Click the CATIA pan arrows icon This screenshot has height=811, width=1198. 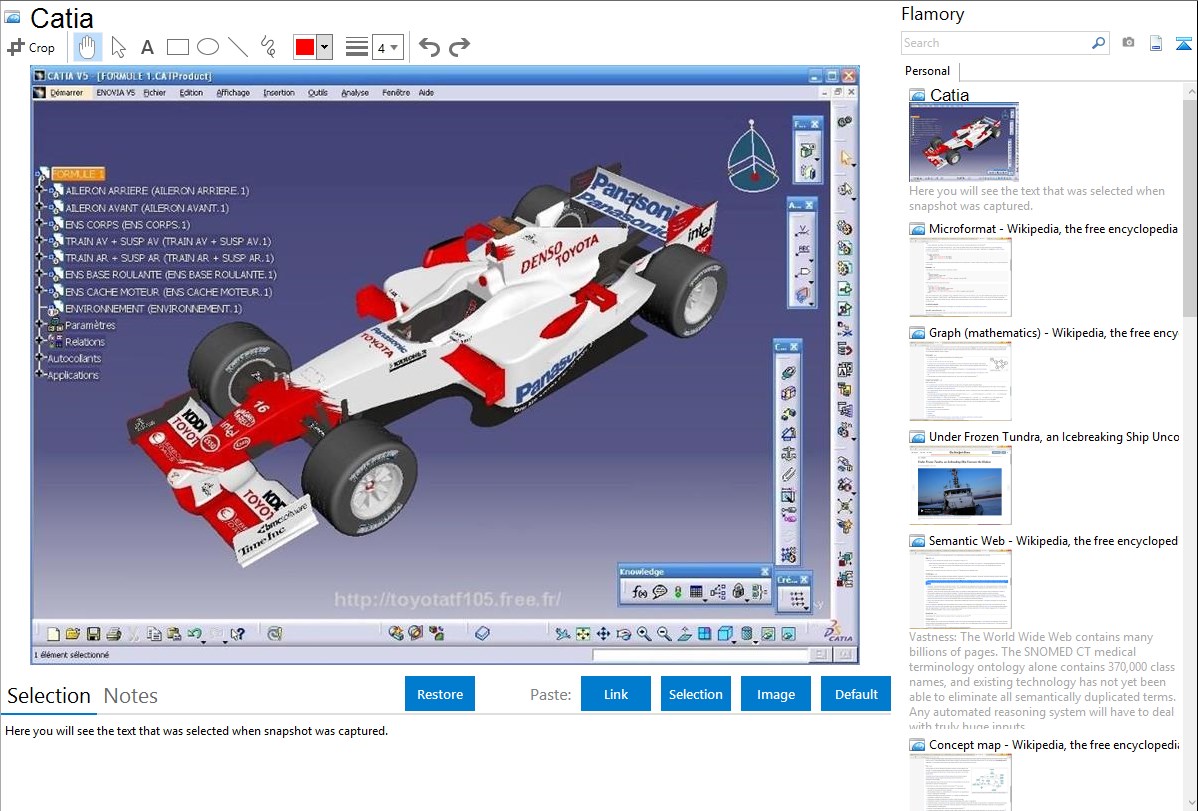603,634
